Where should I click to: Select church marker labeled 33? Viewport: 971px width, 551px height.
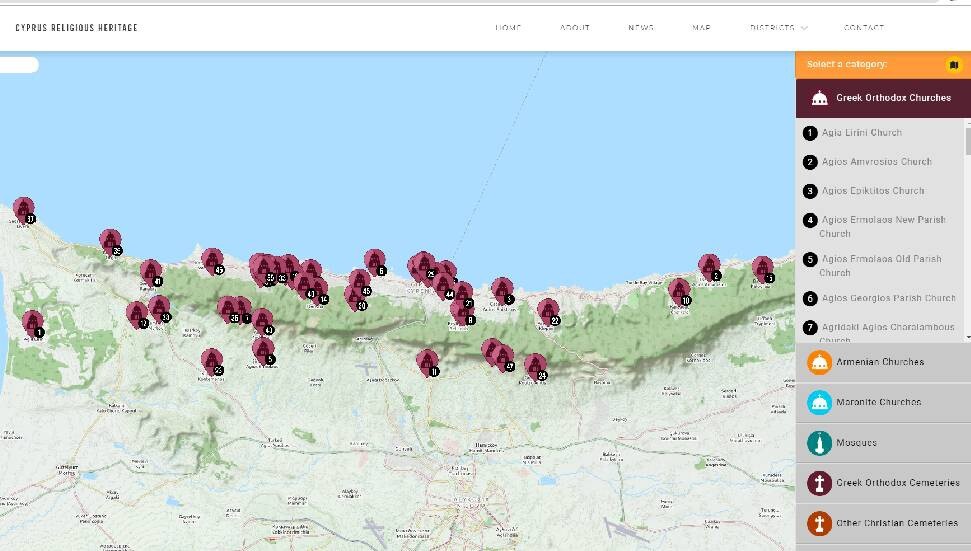159,308
